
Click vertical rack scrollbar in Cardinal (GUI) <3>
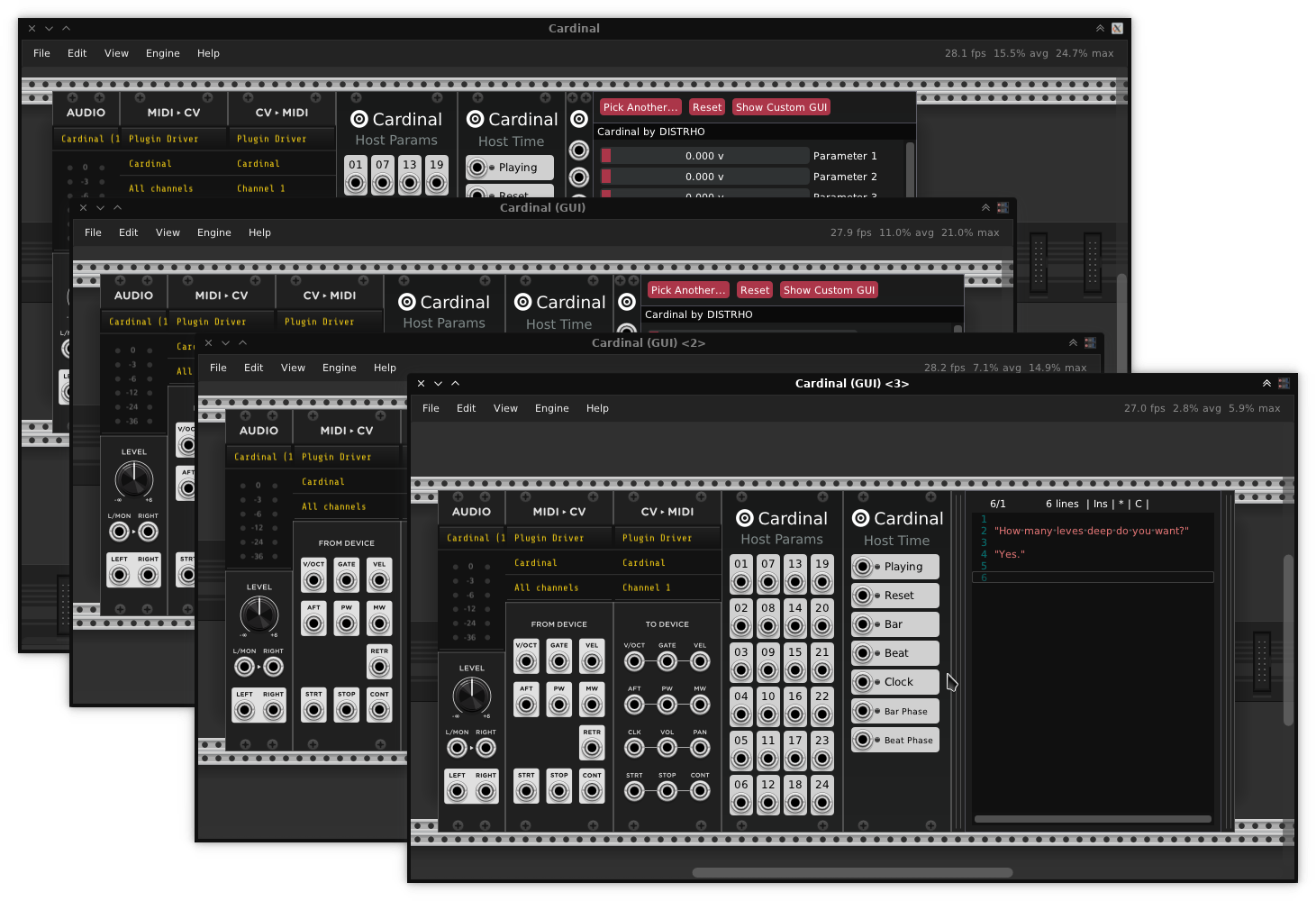1288,641
